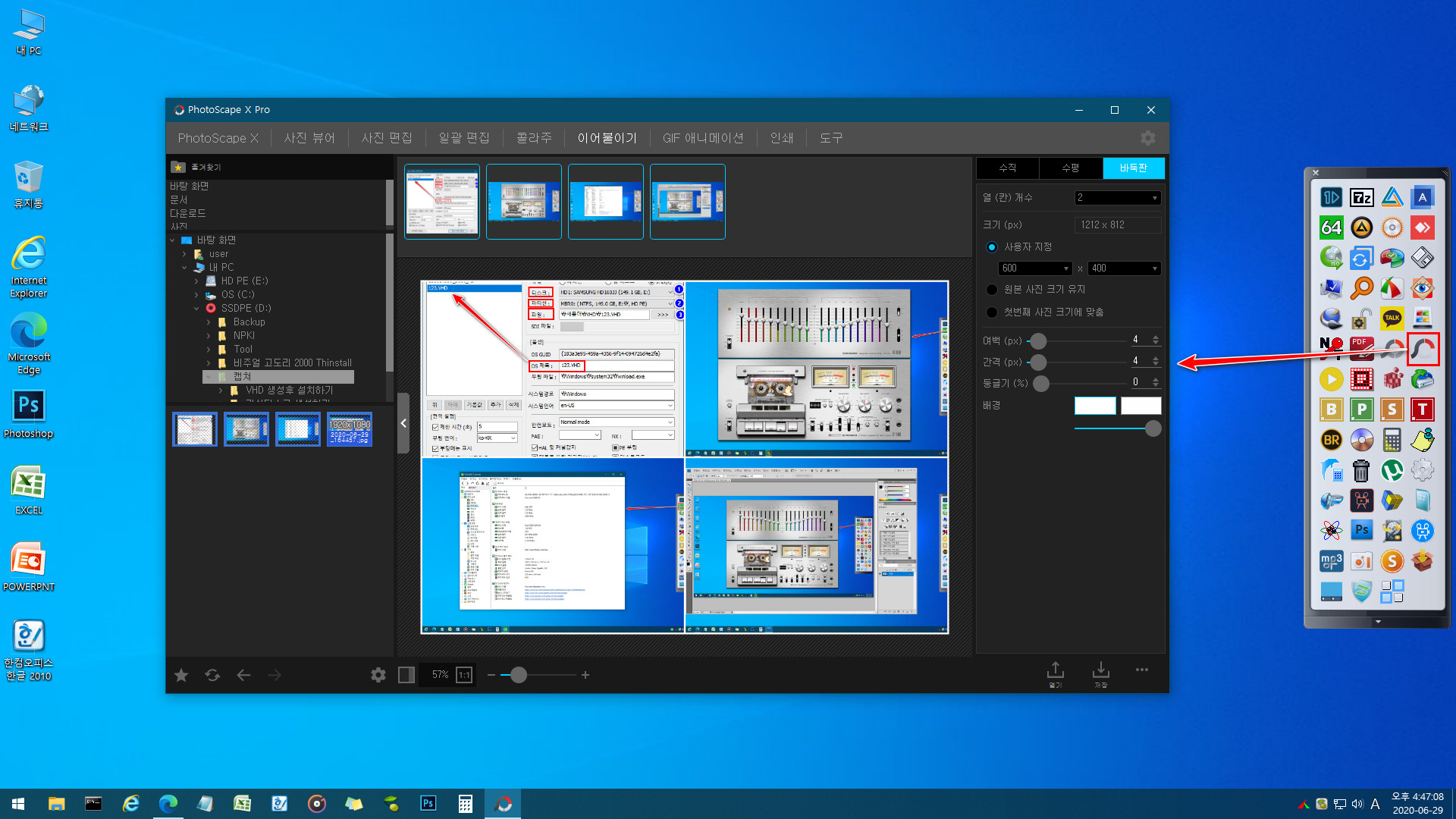The height and width of the screenshot is (819, 1456).
Task: Open the BR icon in launcher panel
Action: point(1332,440)
